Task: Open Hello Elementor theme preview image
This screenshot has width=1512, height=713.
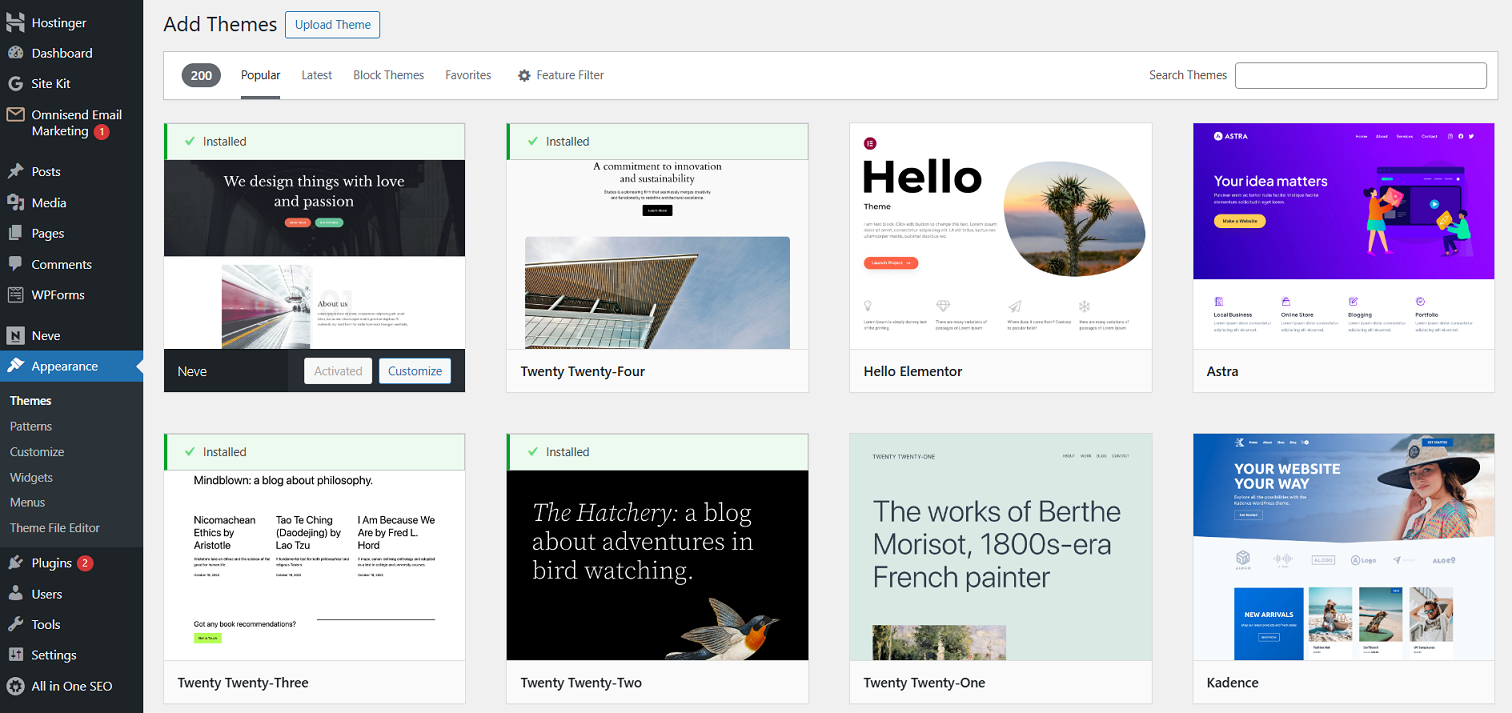Action: pyautogui.click(x=1000, y=236)
